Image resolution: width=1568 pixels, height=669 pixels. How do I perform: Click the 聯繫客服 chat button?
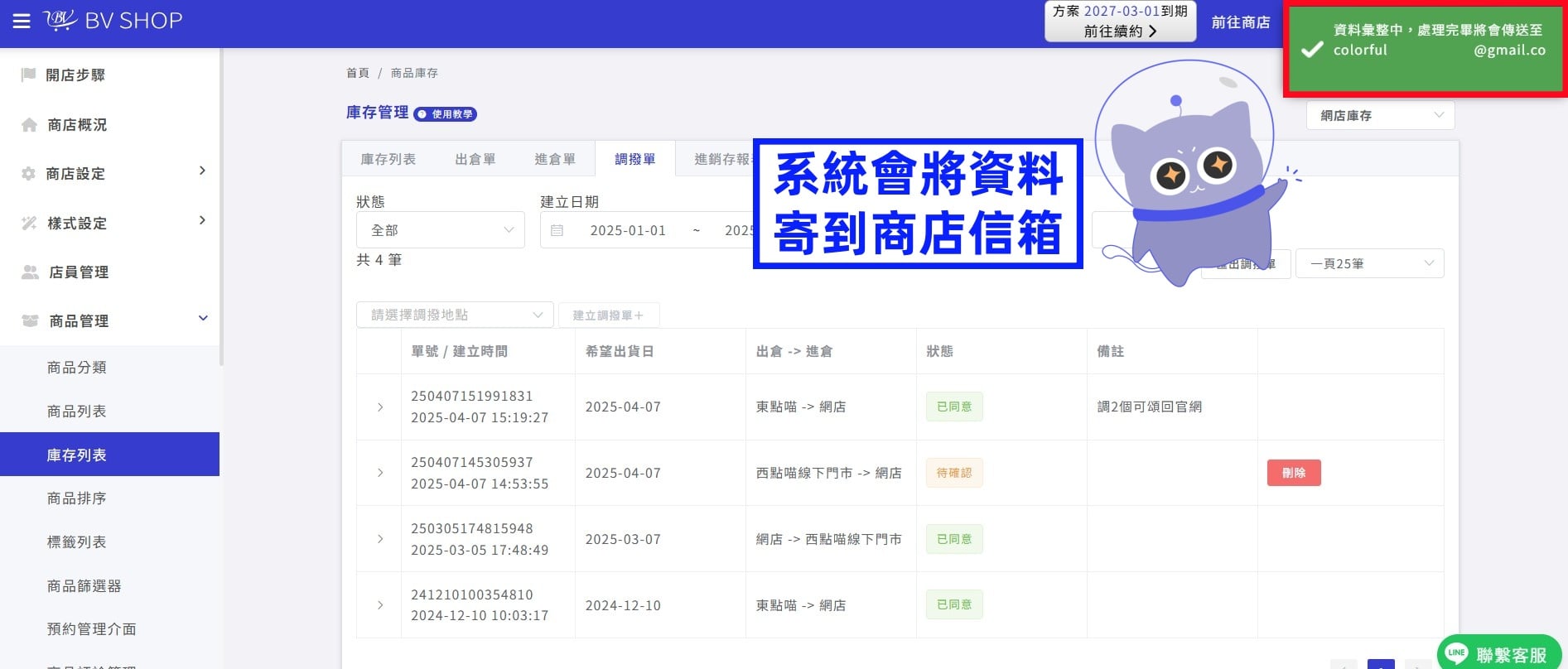[x=1499, y=654]
